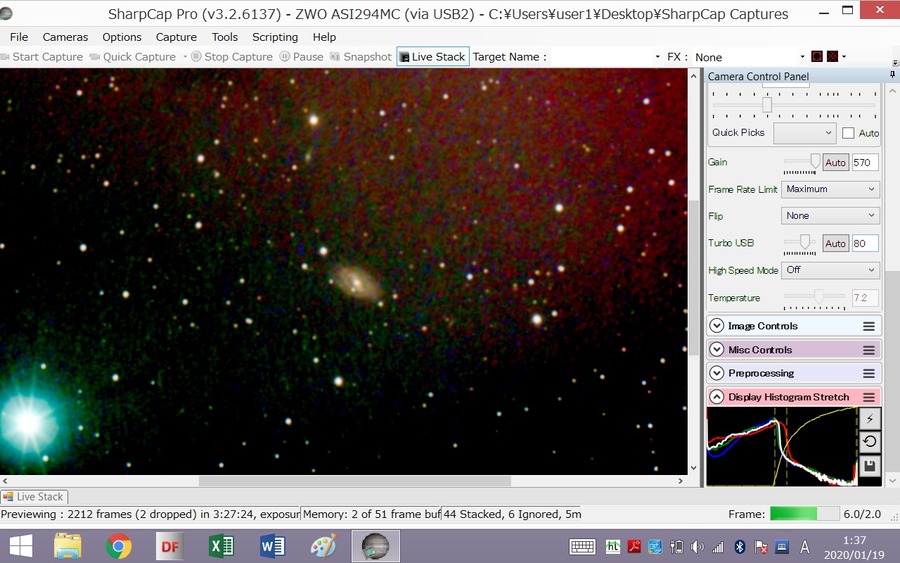The width and height of the screenshot is (900, 563).
Task: Open the Cameras menu
Action: click(x=65, y=37)
